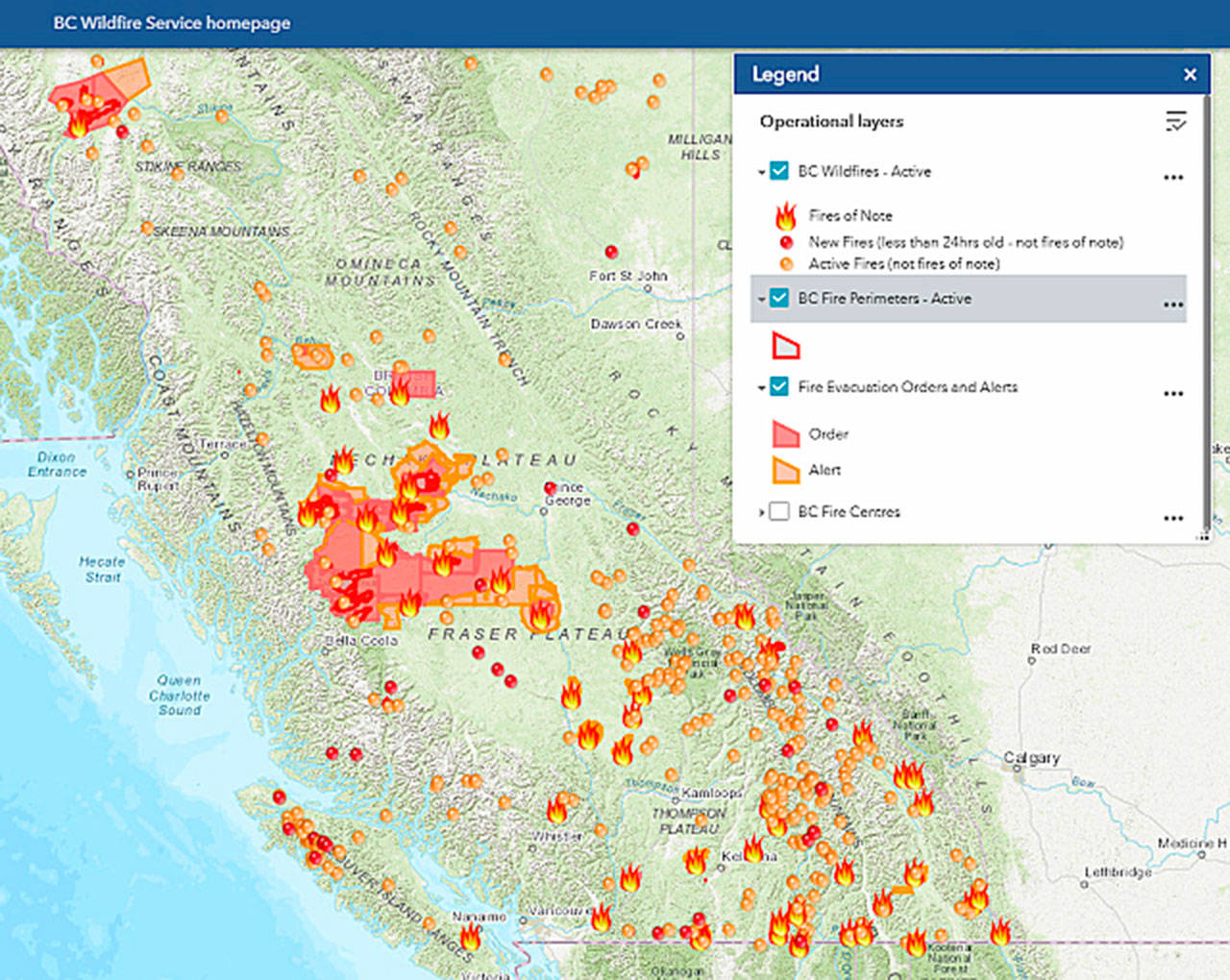Open the BC Wildfires - Active options menu
This screenshot has width=1230, height=980.
tap(1173, 177)
